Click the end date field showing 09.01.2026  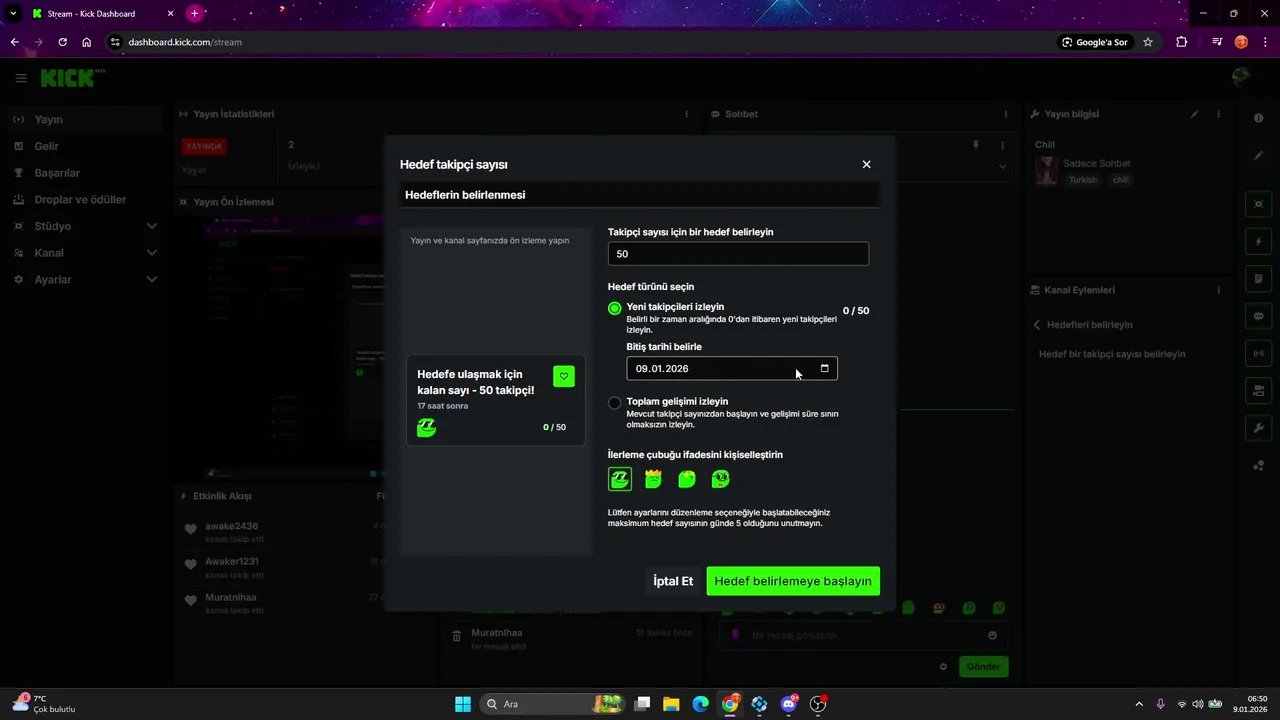click(732, 368)
